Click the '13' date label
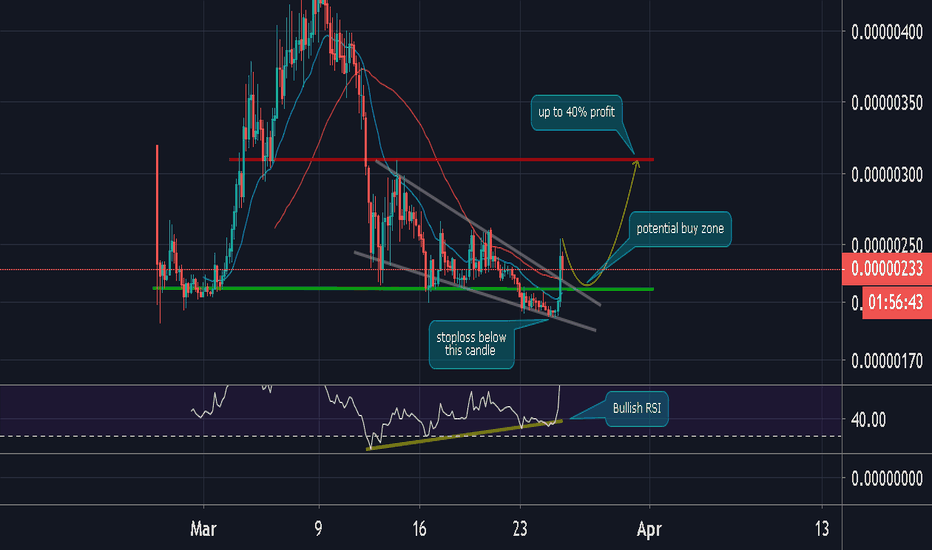Viewport: 932px width, 550px height. [821, 529]
